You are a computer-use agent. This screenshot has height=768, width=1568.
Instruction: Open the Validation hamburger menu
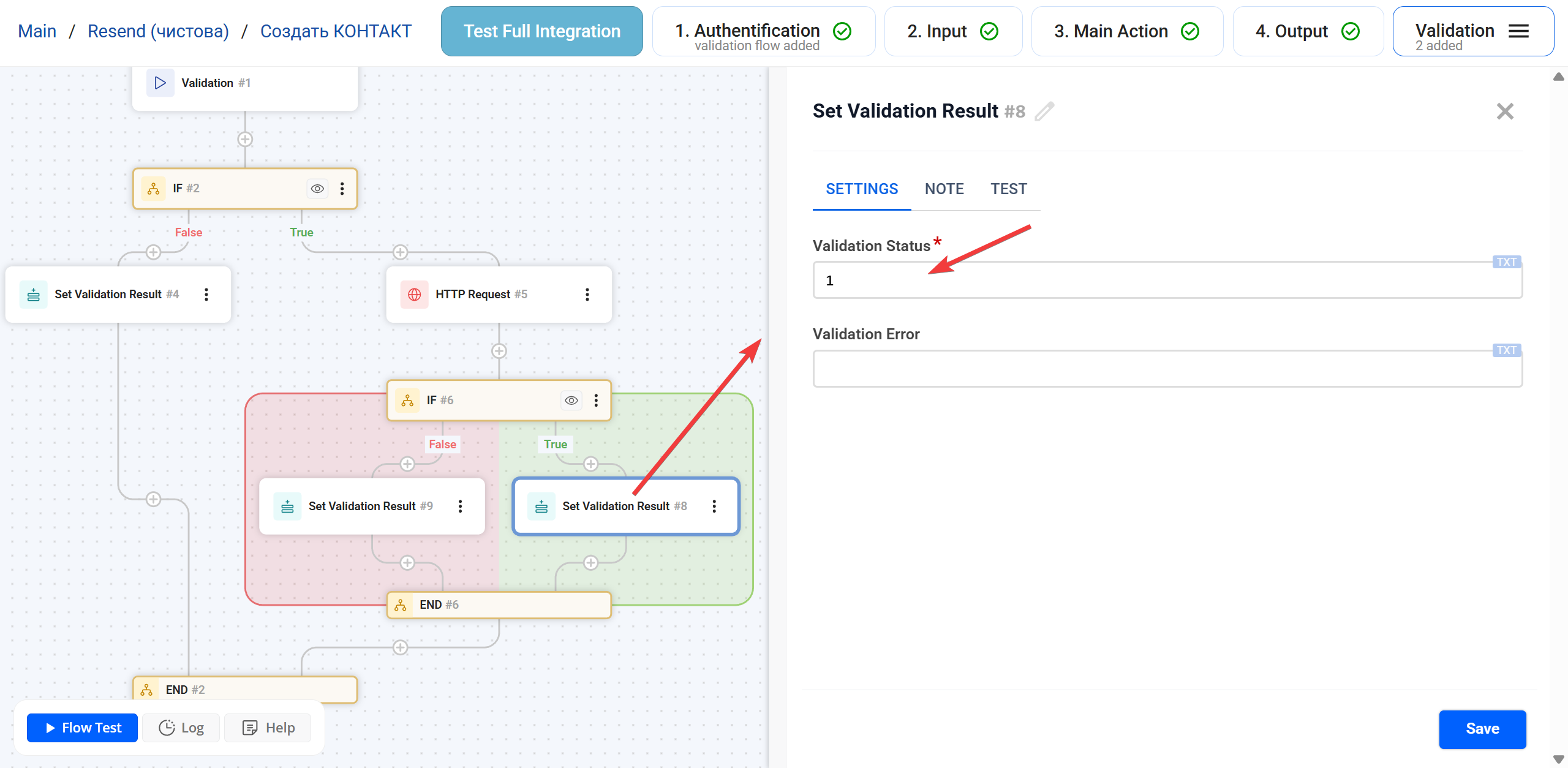click(1518, 31)
